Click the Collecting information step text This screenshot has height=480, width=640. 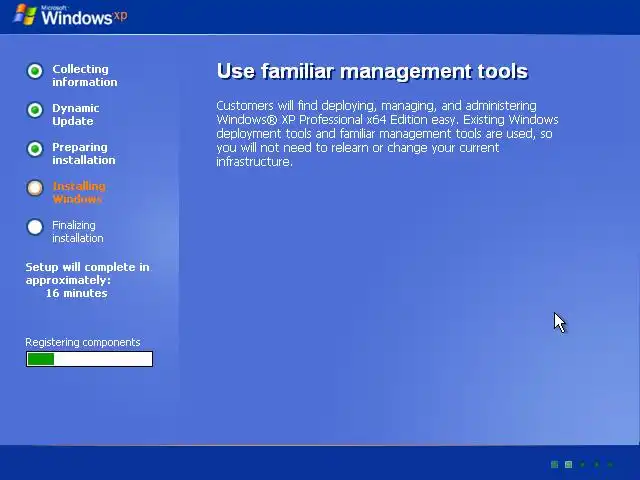pyautogui.click(x=85, y=76)
